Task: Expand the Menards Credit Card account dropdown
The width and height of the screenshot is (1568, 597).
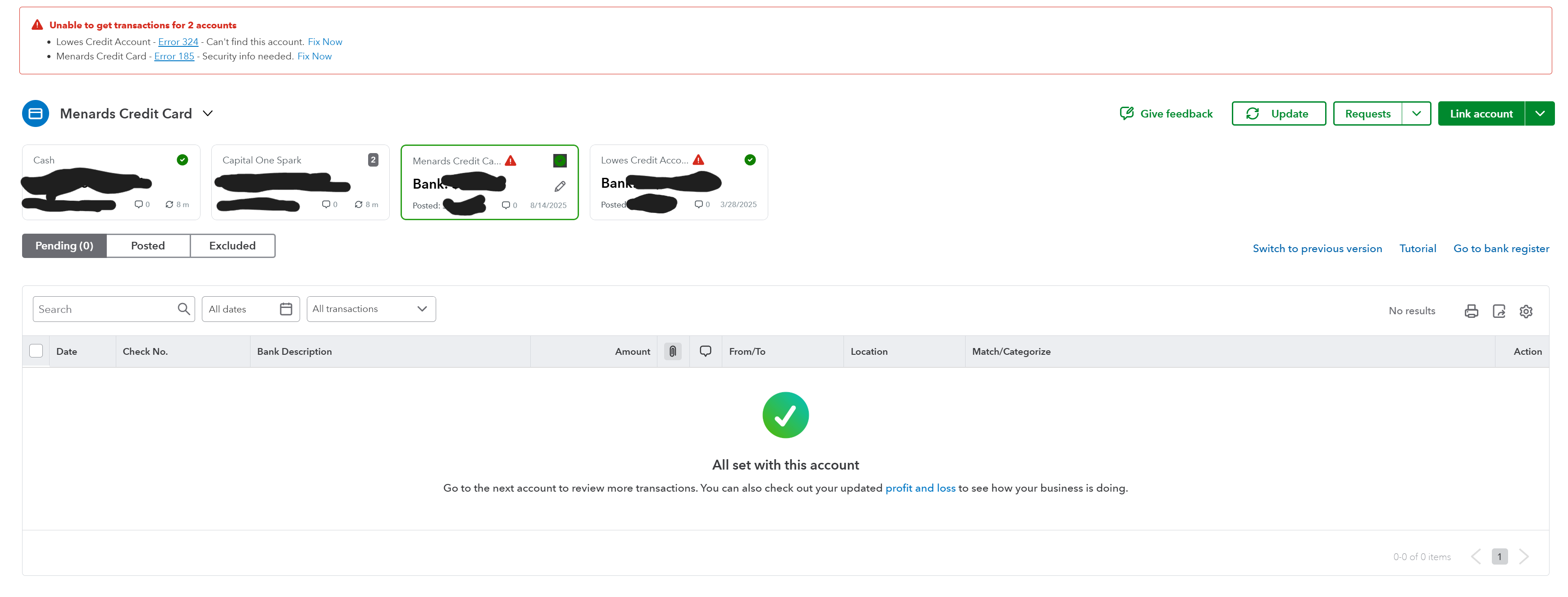Action: coord(208,114)
